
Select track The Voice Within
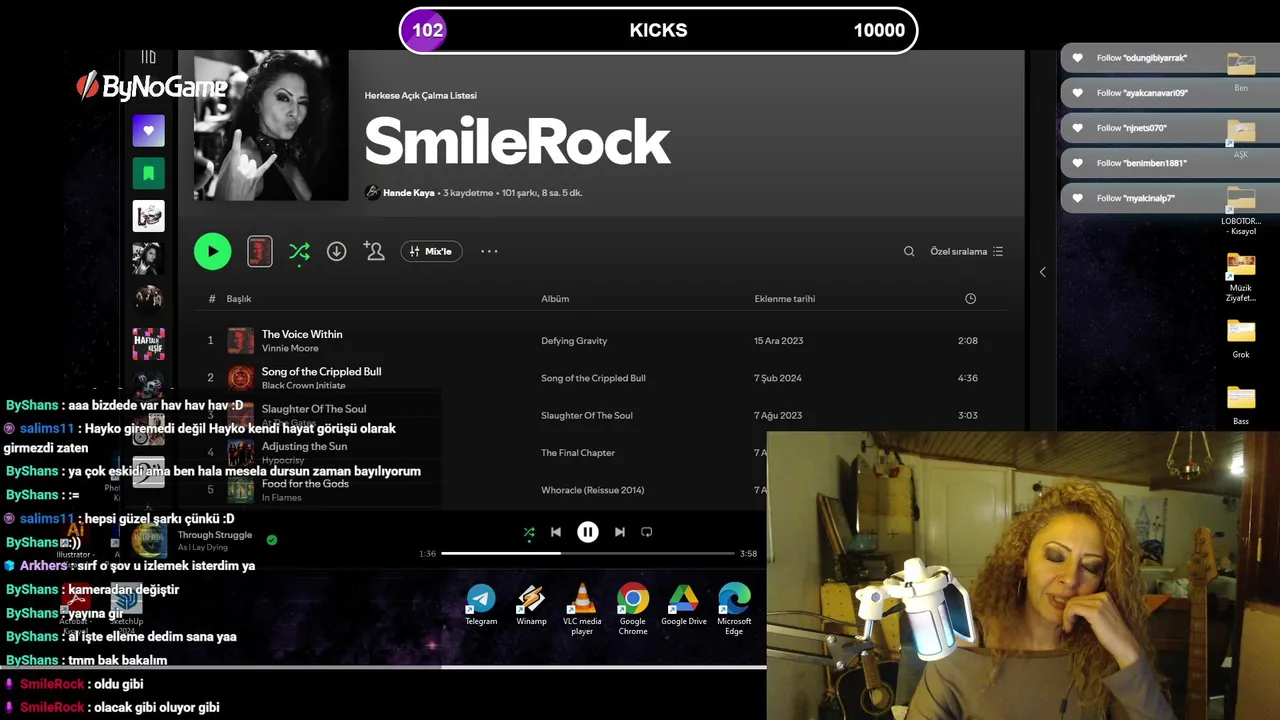pyautogui.click(x=302, y=335)
